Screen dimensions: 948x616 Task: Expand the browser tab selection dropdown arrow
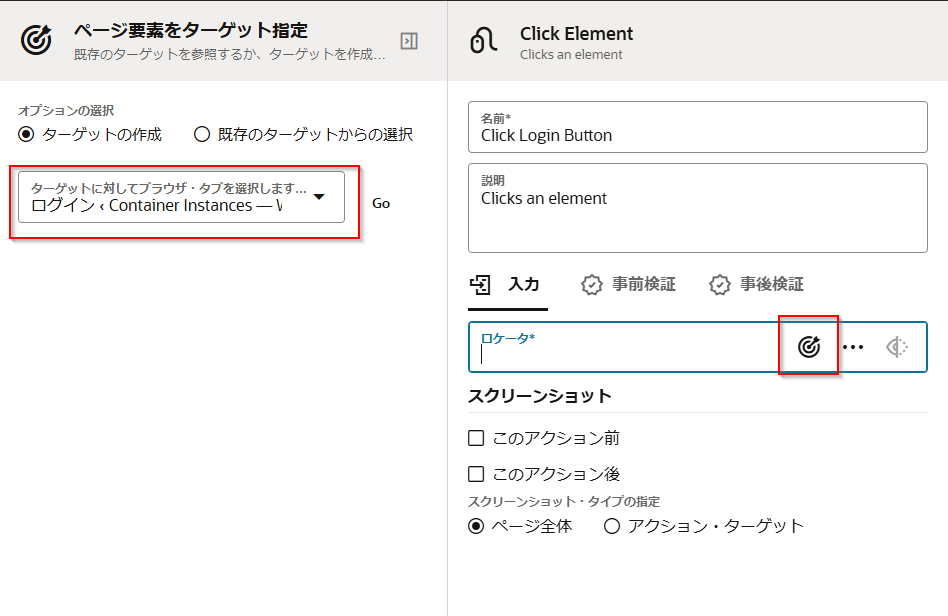(x=319, y=196)
